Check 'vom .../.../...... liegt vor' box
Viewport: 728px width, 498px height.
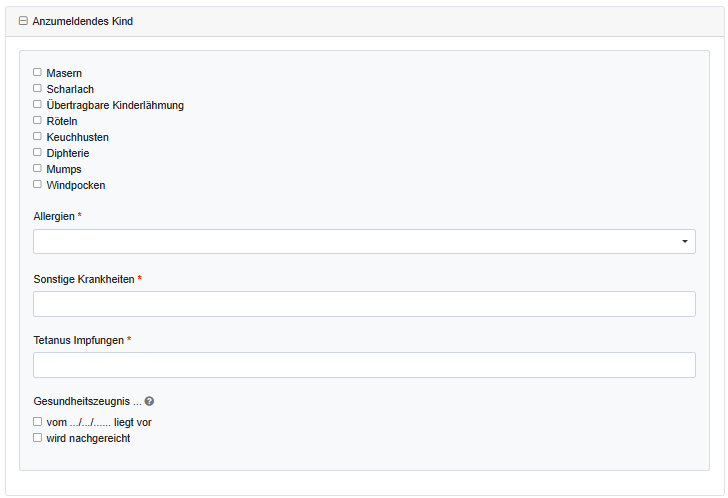[37, 422]
